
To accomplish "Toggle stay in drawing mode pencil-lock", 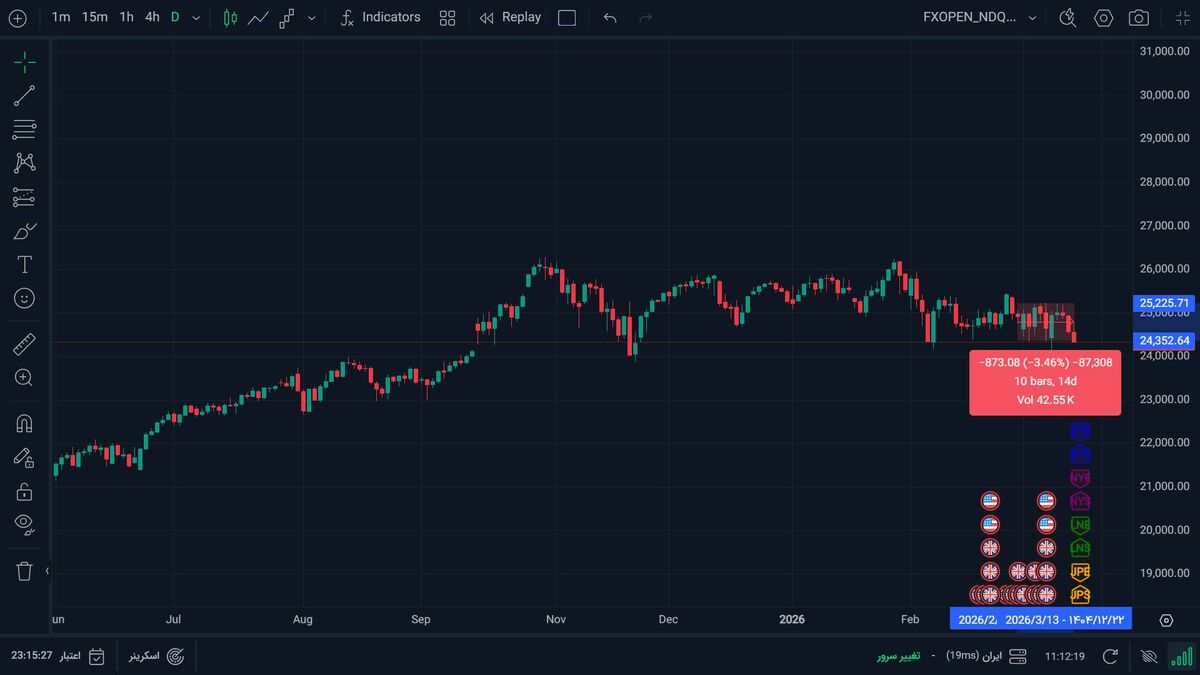I will pyautogui.click(x=24, y=458).
